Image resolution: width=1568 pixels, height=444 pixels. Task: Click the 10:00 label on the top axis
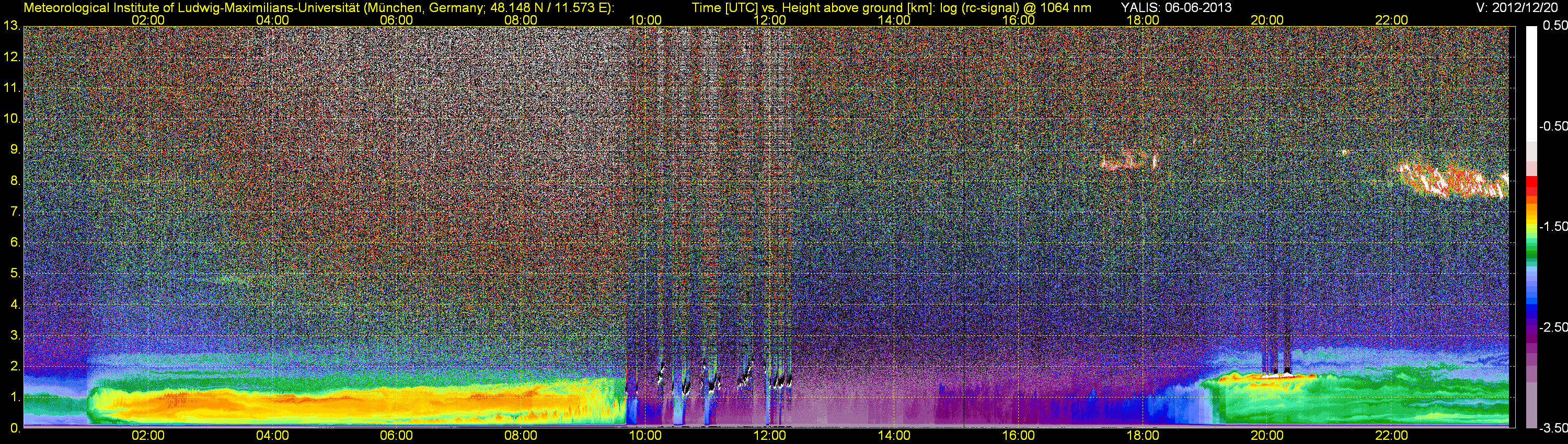[645, 20]
